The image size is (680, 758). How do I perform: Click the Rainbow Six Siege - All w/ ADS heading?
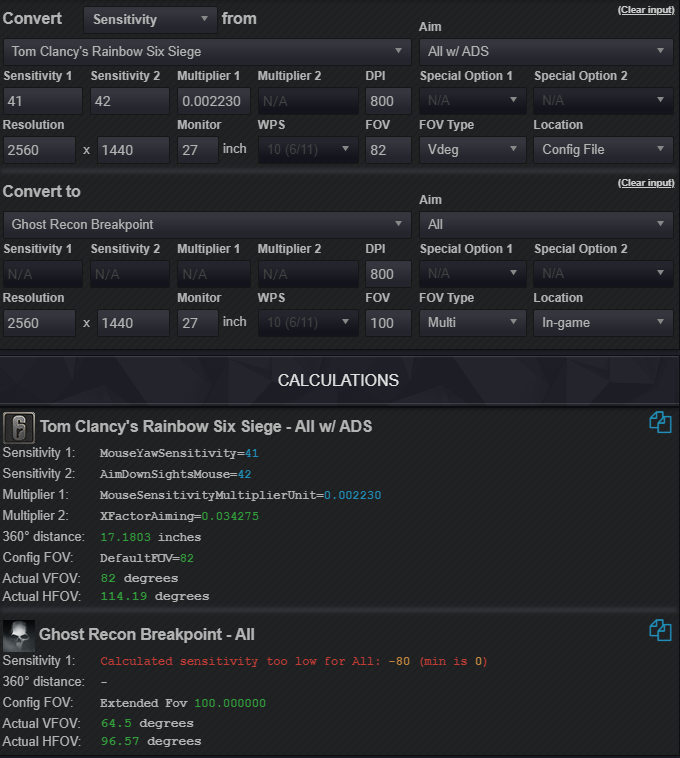(x=206, y=427)
